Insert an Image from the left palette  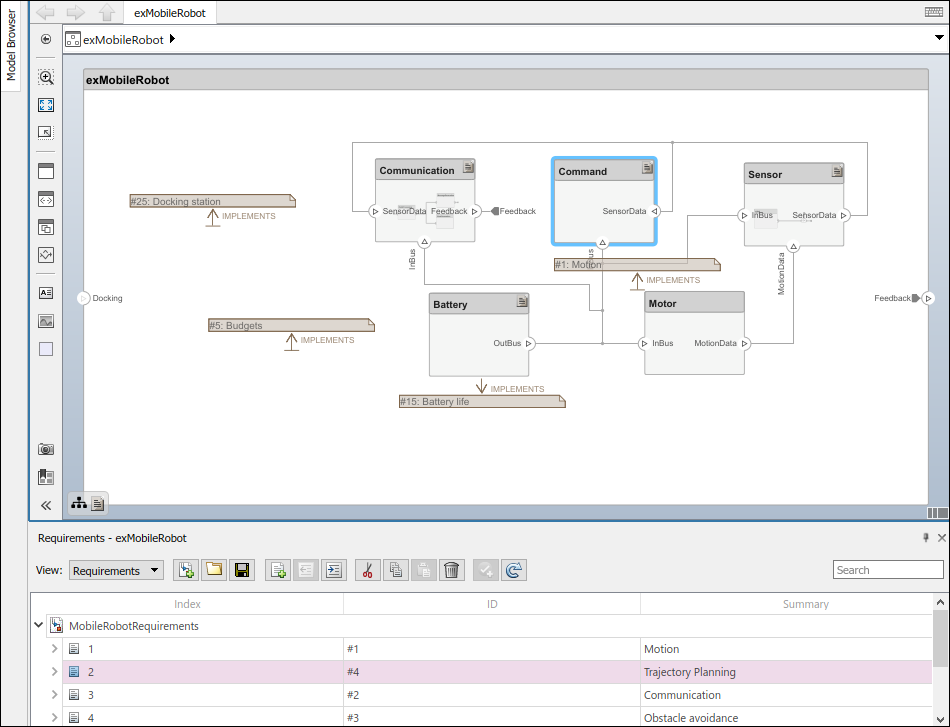coord(46,321)
